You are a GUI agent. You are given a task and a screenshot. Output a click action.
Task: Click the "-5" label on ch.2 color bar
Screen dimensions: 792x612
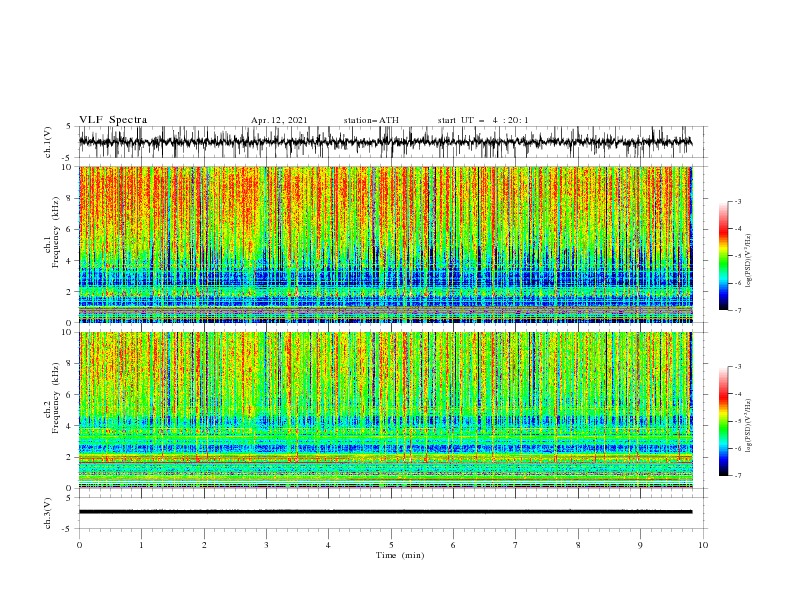coord(737,421)
